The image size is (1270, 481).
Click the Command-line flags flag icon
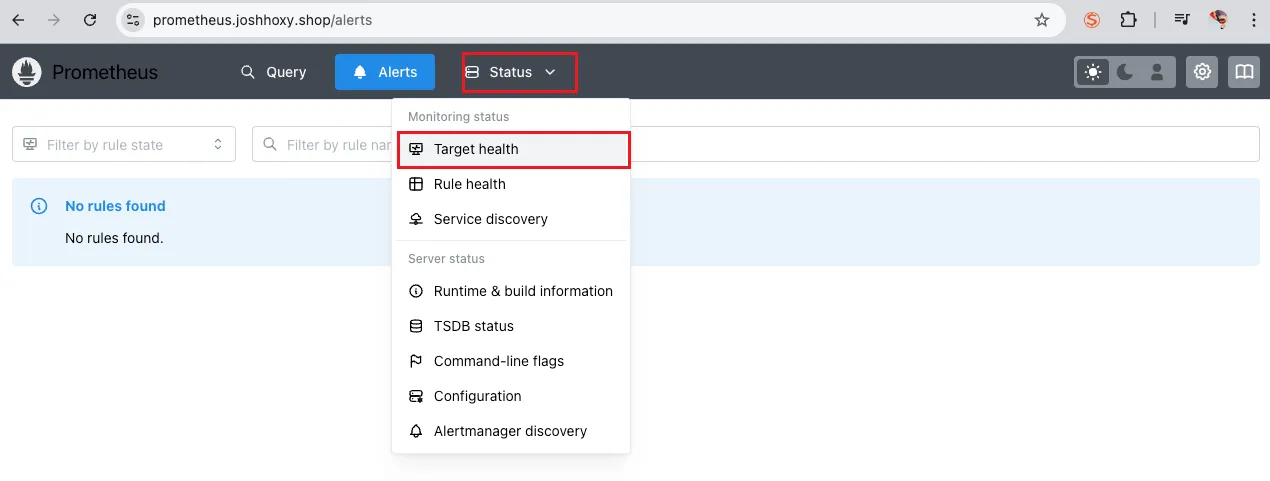(416, 361)
